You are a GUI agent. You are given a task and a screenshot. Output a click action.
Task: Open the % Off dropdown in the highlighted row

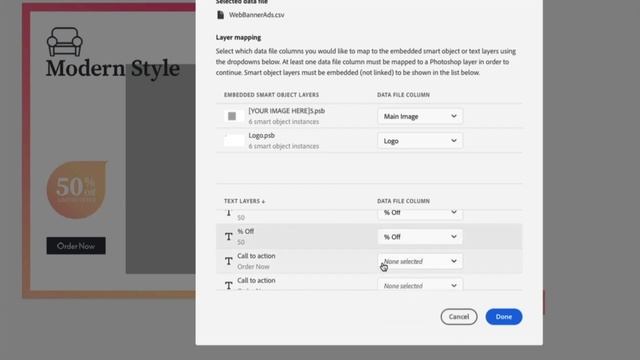(420, 237)
